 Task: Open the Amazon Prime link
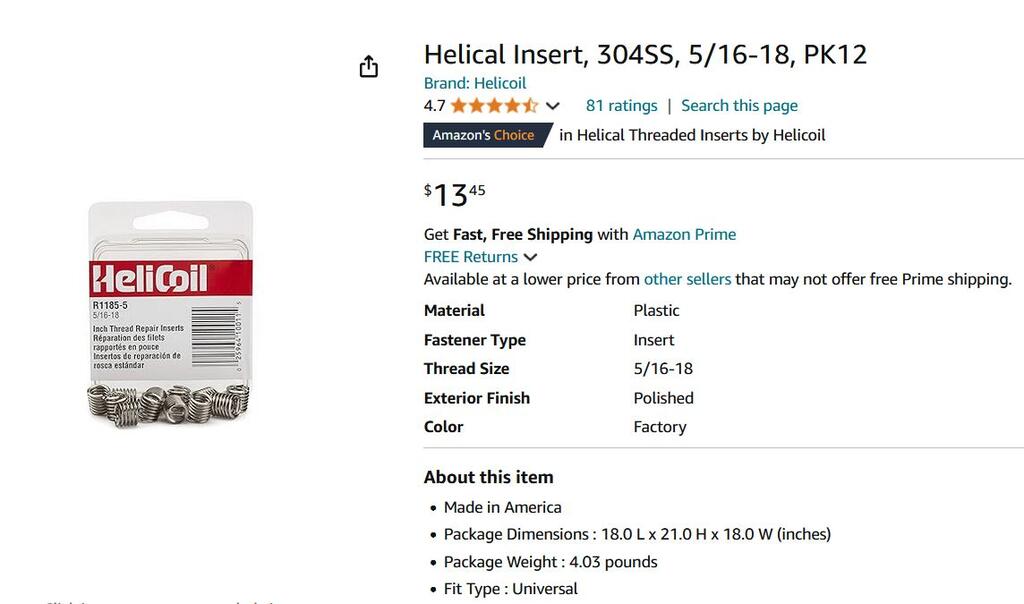point(684,234)
